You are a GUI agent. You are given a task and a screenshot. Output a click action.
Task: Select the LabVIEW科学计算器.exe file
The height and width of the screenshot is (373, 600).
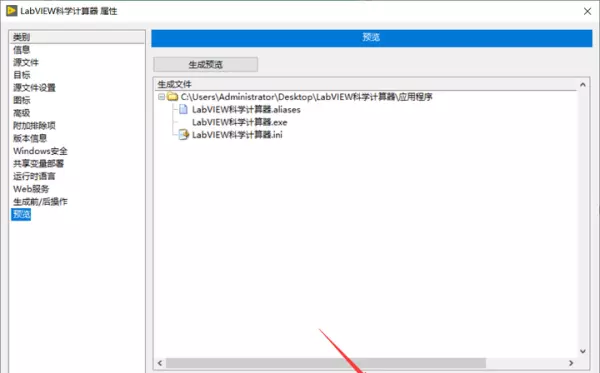click(x=240, y=122)
